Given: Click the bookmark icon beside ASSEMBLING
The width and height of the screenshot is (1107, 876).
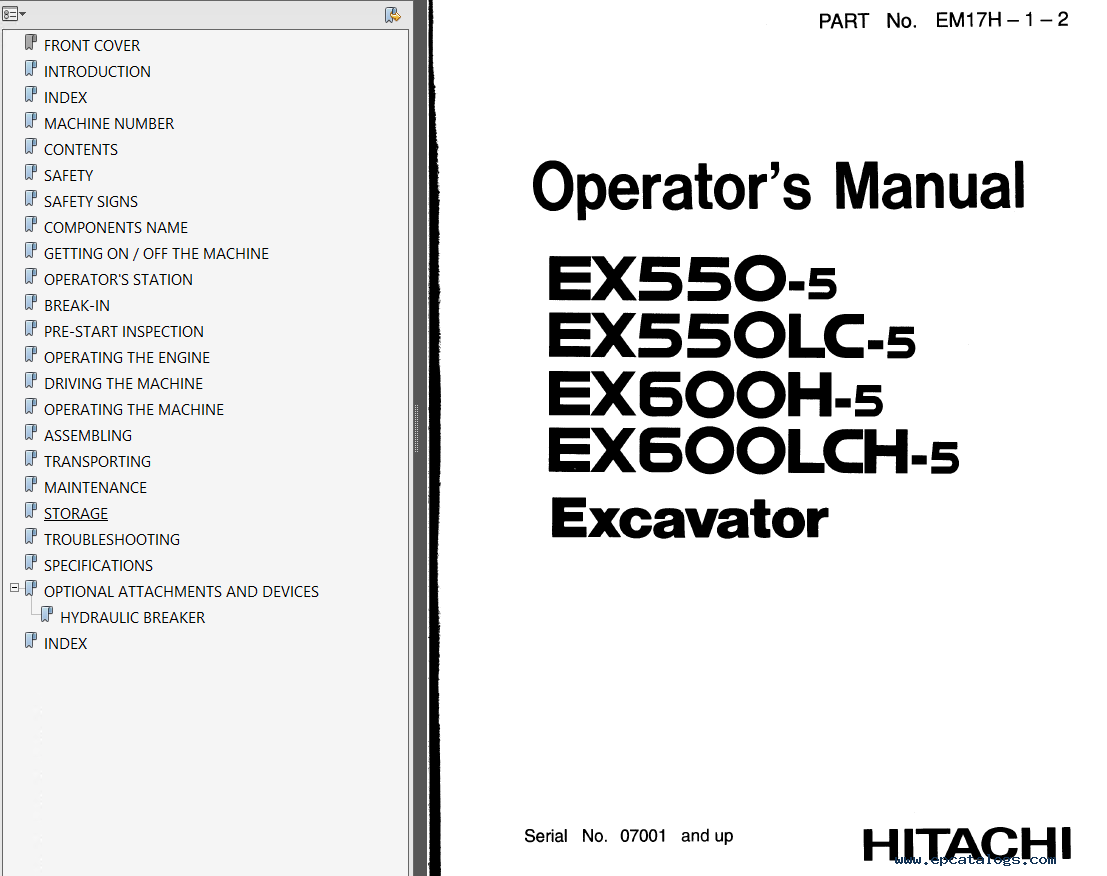Looking at the screenshot, I should [x=30, y=433].
